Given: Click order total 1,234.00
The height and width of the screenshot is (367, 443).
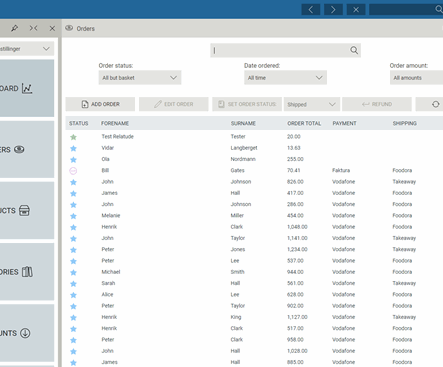Looking at the screenshot, I should pyautogui.click(x=297, y=249).
